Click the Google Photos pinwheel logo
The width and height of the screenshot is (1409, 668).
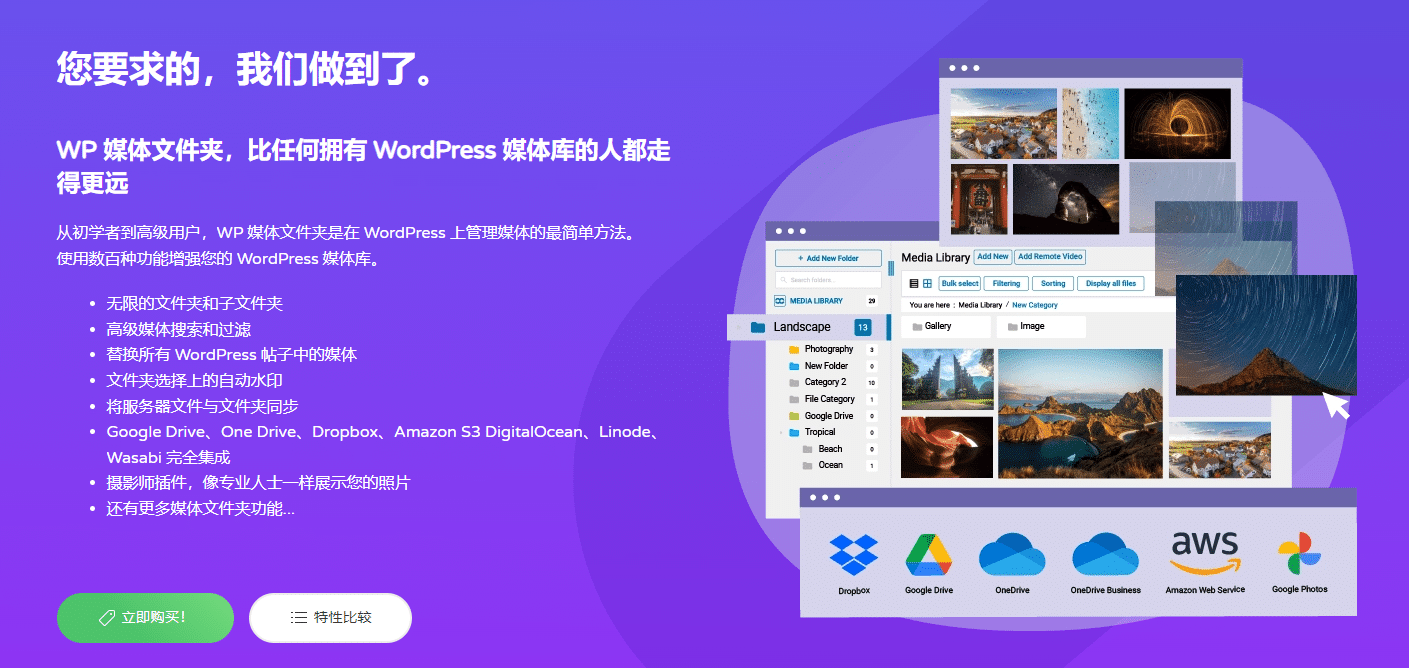1299,555
